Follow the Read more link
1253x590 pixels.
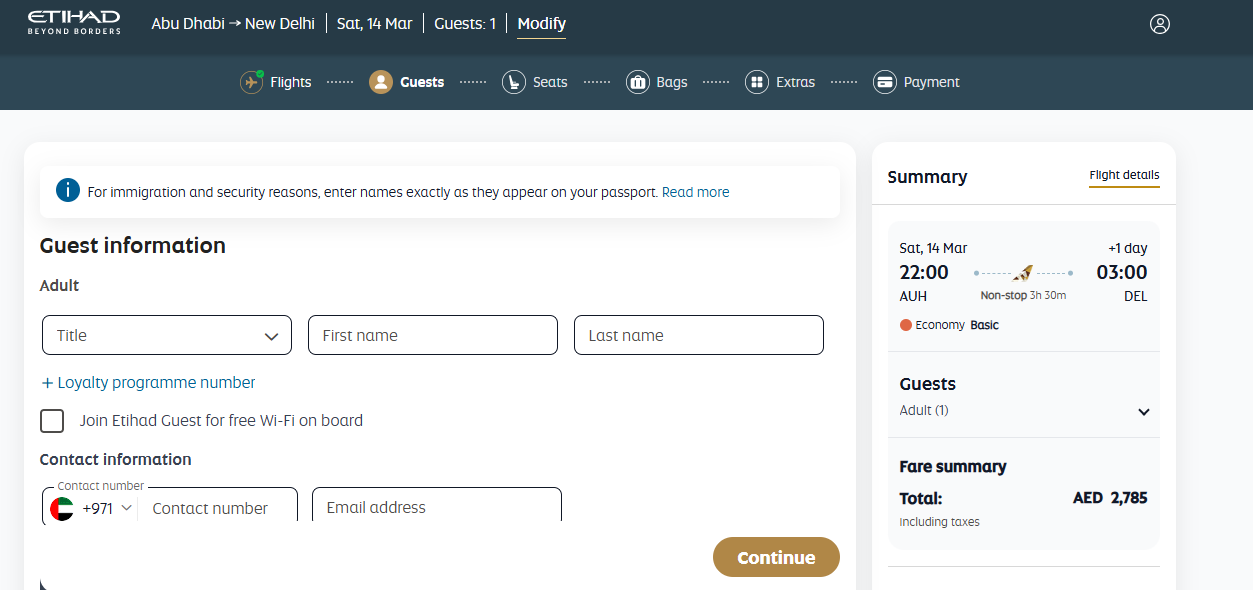tap(695, 192)
